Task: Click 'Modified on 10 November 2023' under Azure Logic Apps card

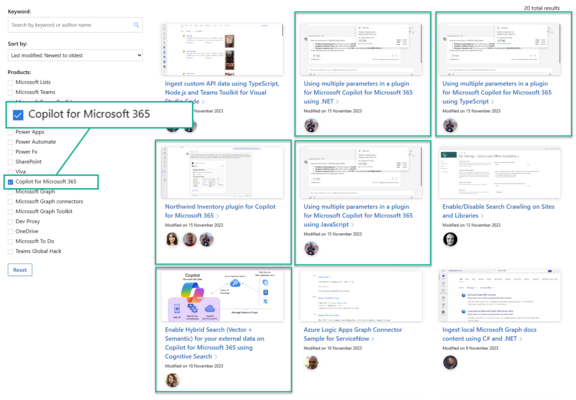Action: (x=332, y=348)
